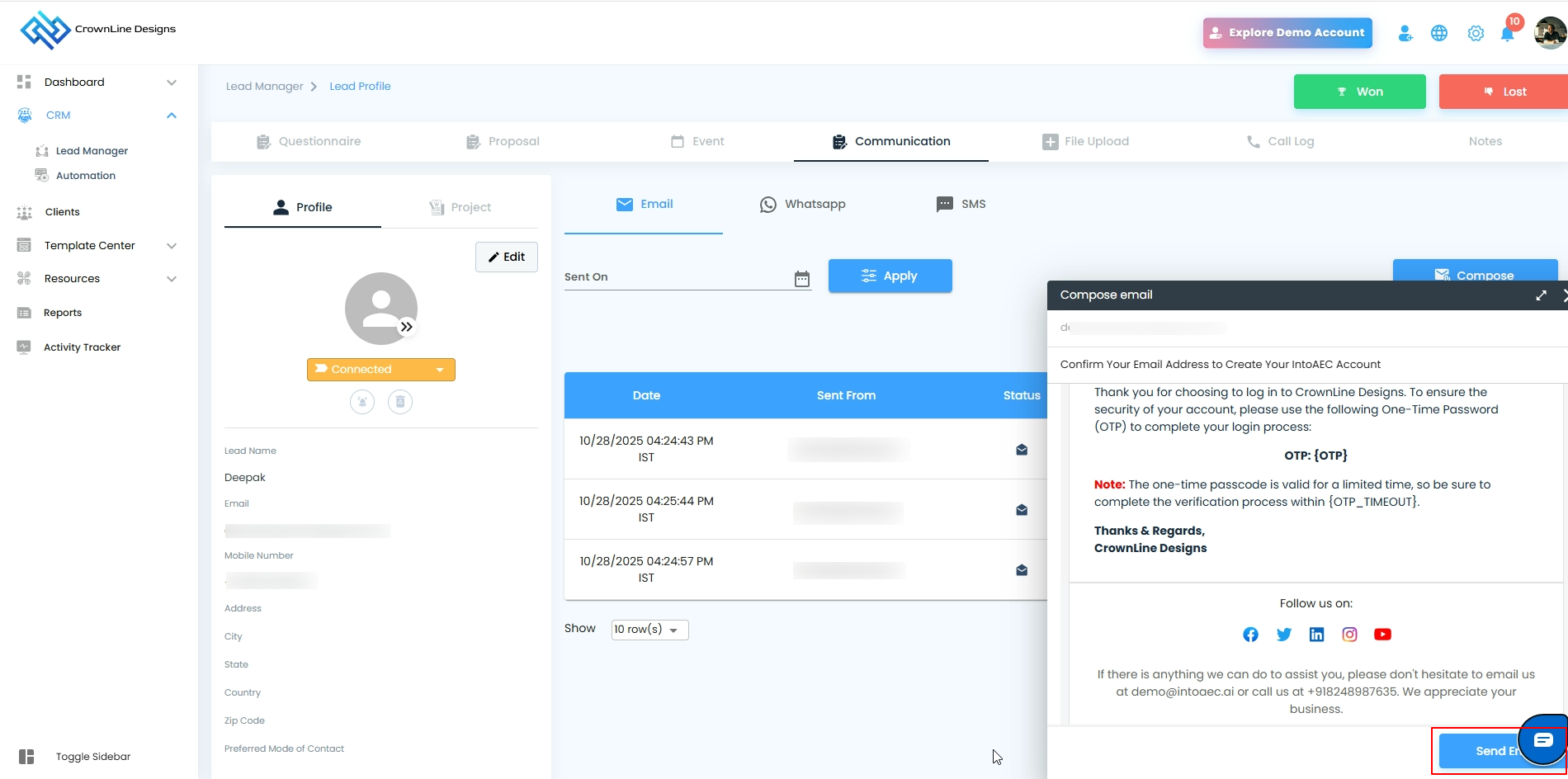Click the email recipient field

(x=1307, y=328)
